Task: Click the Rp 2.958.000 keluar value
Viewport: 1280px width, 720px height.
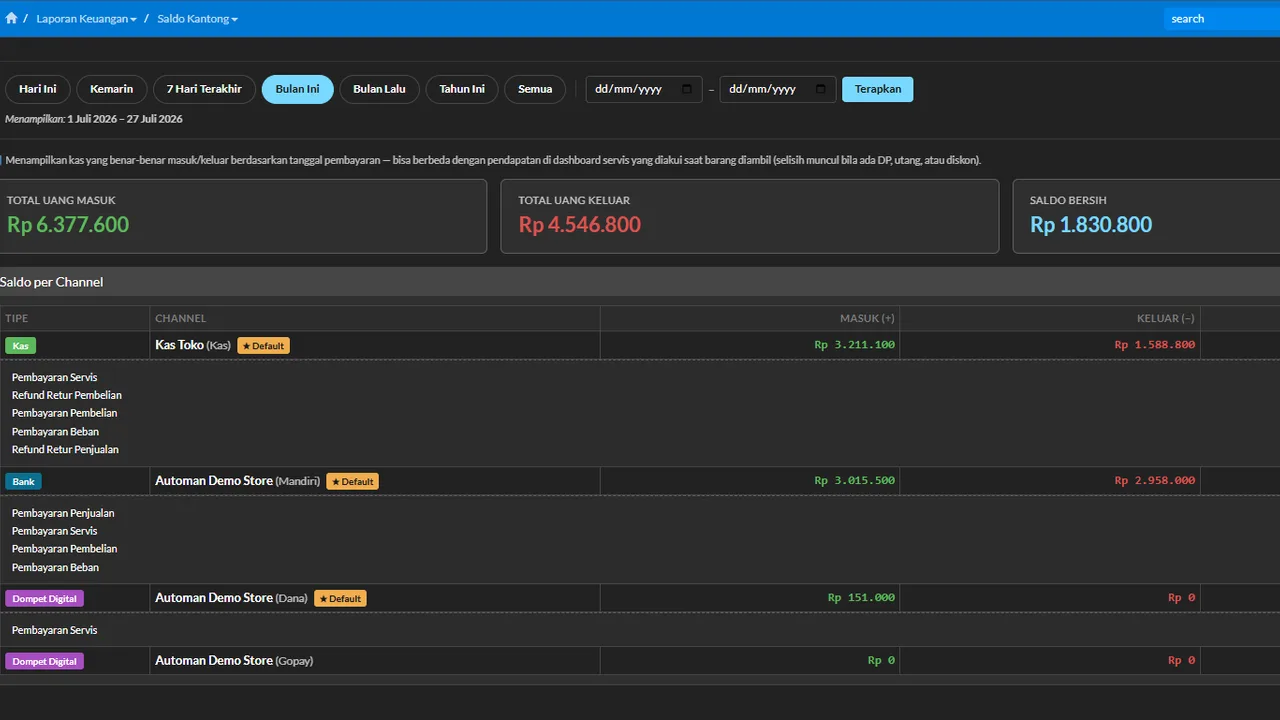Action: [1155, 481]
